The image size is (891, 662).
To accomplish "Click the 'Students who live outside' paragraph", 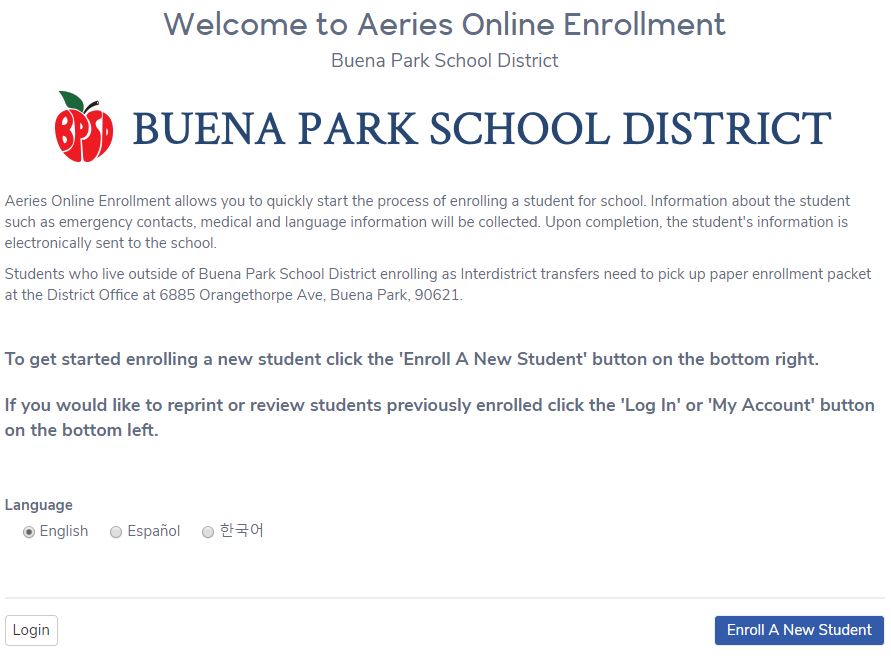I will tap(438, 284).
